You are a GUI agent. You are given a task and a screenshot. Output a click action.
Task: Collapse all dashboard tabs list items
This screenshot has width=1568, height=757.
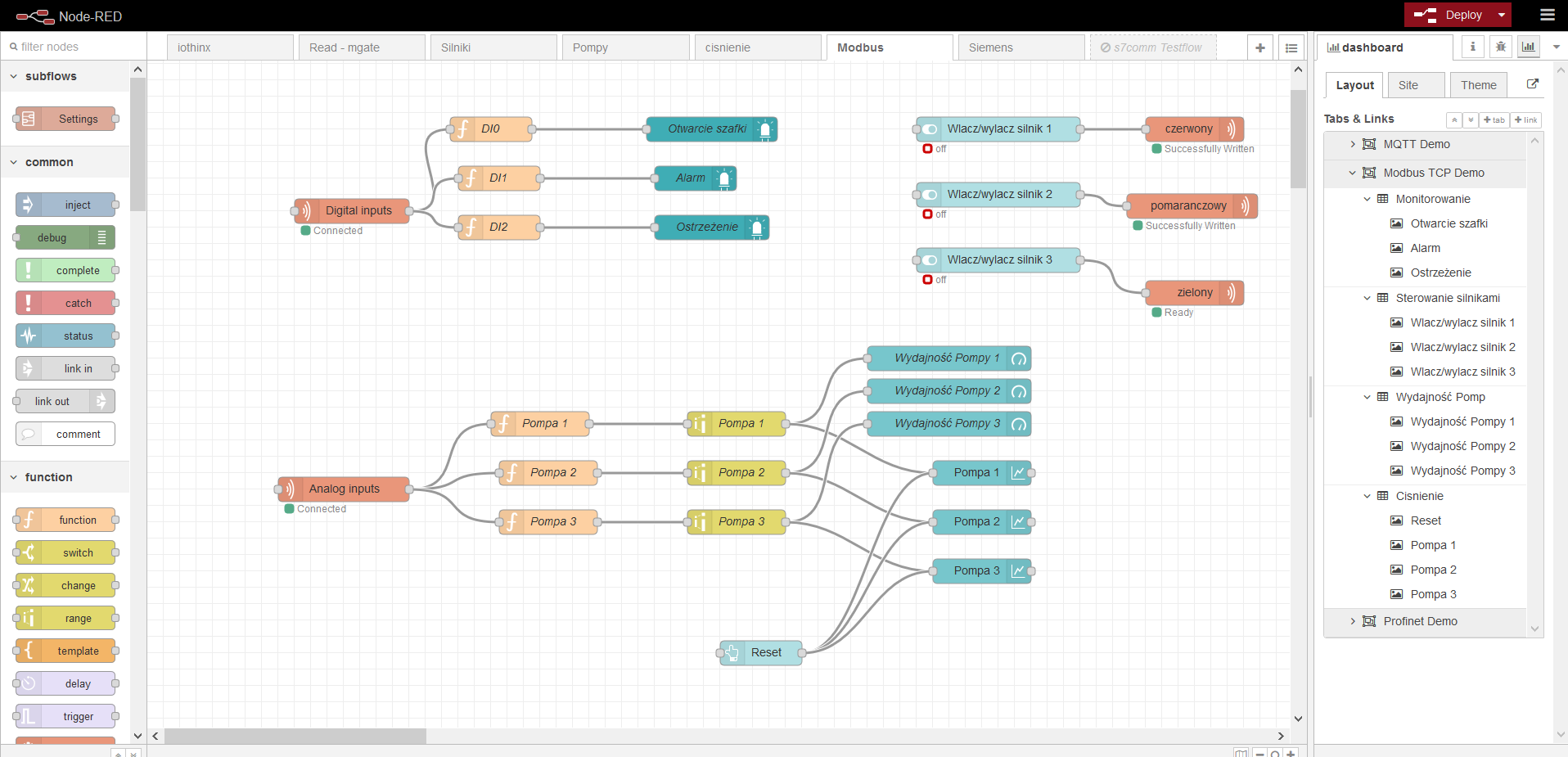pyautogui.click(x=1454, y=119)
